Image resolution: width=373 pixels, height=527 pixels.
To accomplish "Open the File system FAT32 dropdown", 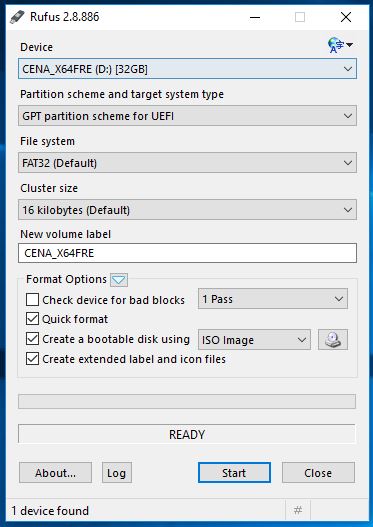I will [x=187, y=163].
